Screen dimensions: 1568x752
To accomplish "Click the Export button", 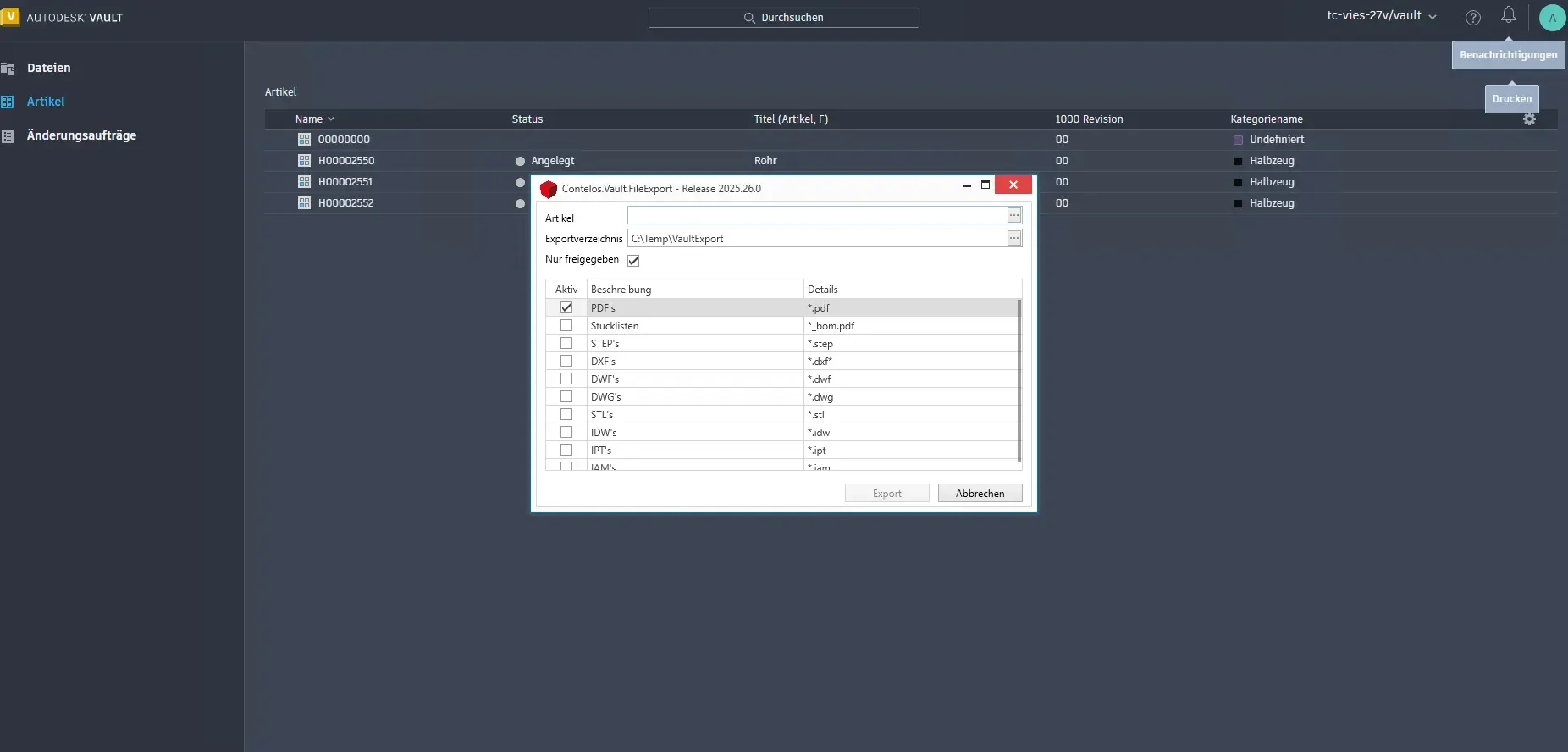I will (x=887, y=493).
